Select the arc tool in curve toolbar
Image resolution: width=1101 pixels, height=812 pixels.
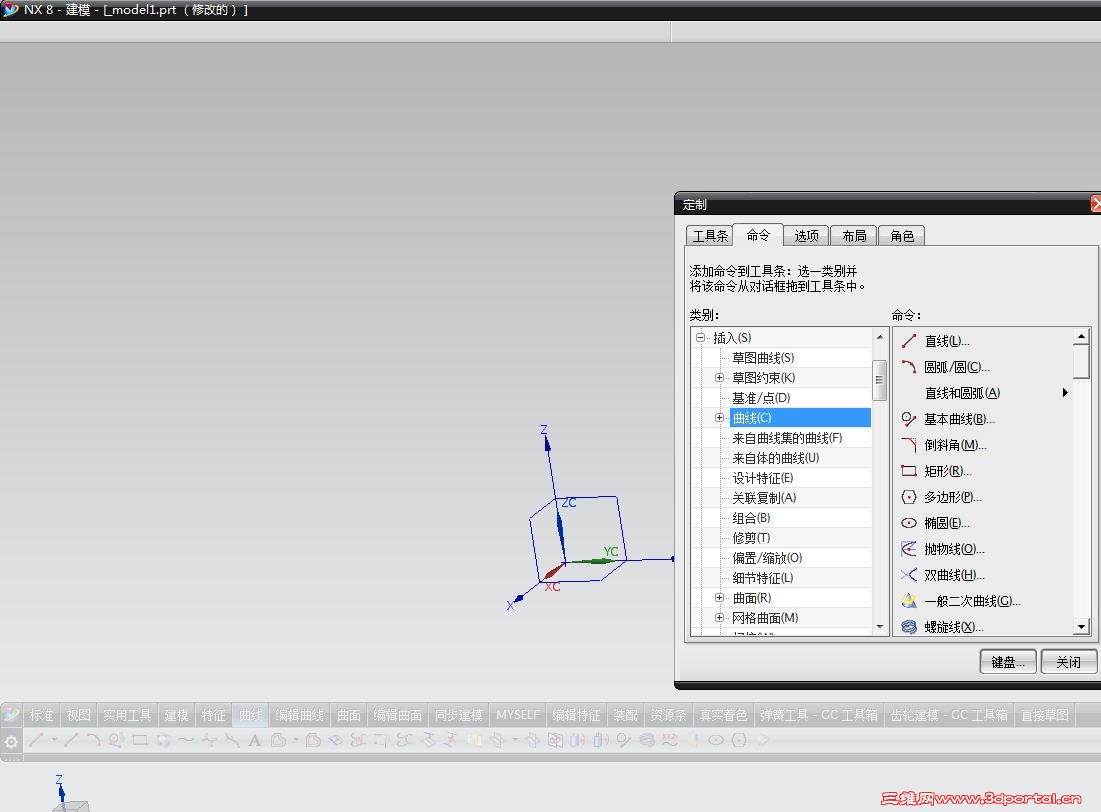point(93,740)
